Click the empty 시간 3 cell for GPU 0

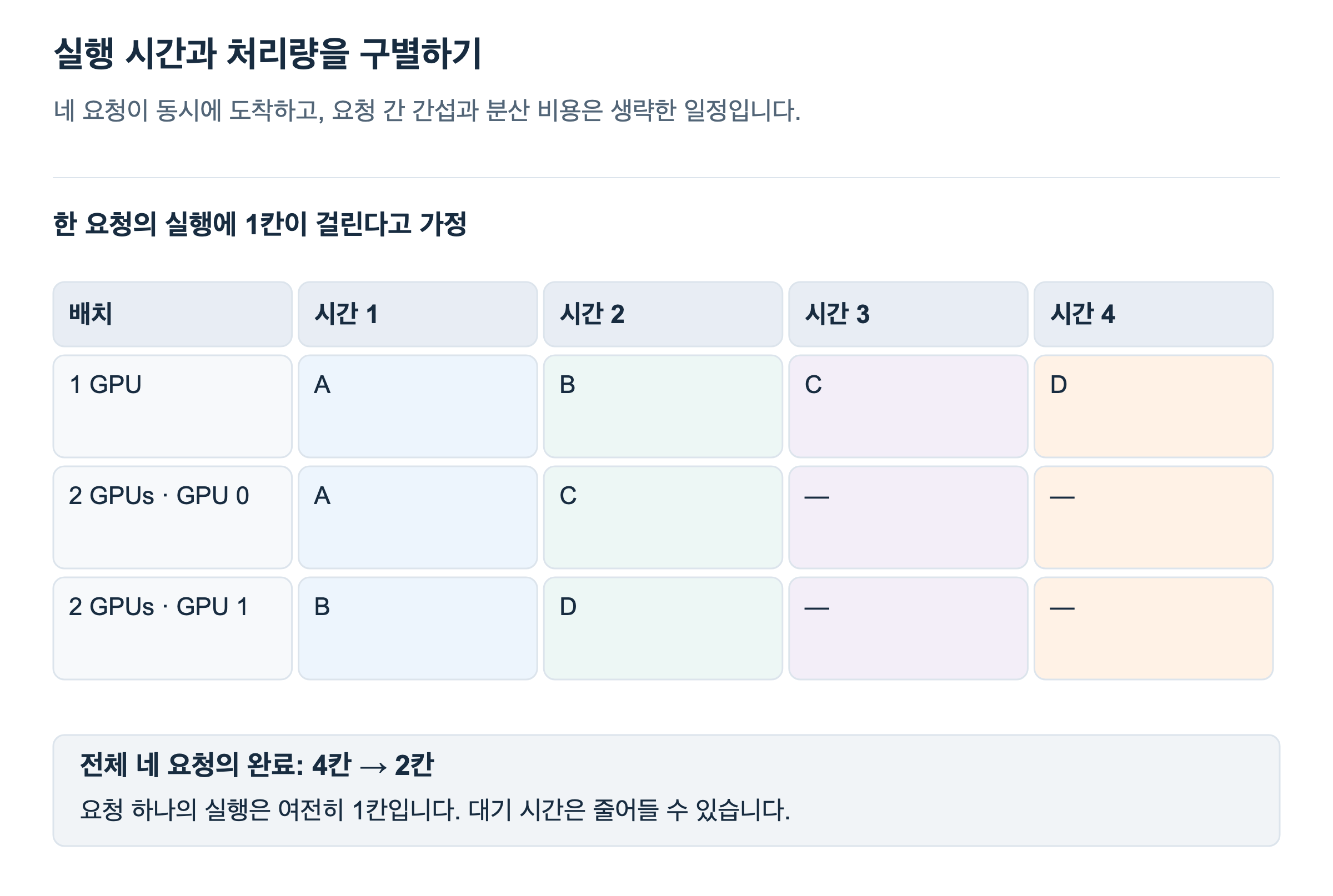click(908, 517)
